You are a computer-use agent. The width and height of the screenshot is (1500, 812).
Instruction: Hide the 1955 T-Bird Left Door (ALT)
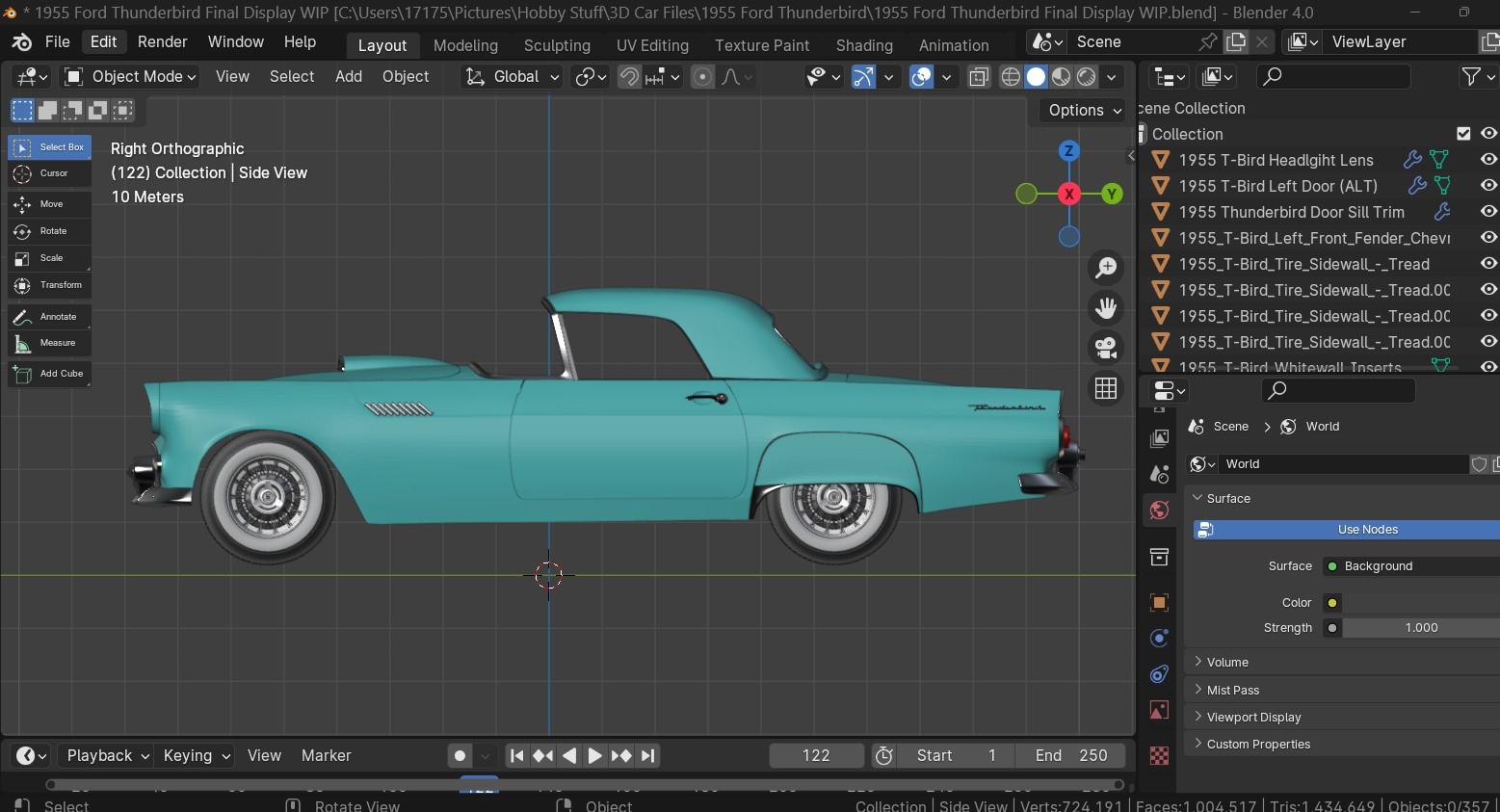click(1488, 186)
